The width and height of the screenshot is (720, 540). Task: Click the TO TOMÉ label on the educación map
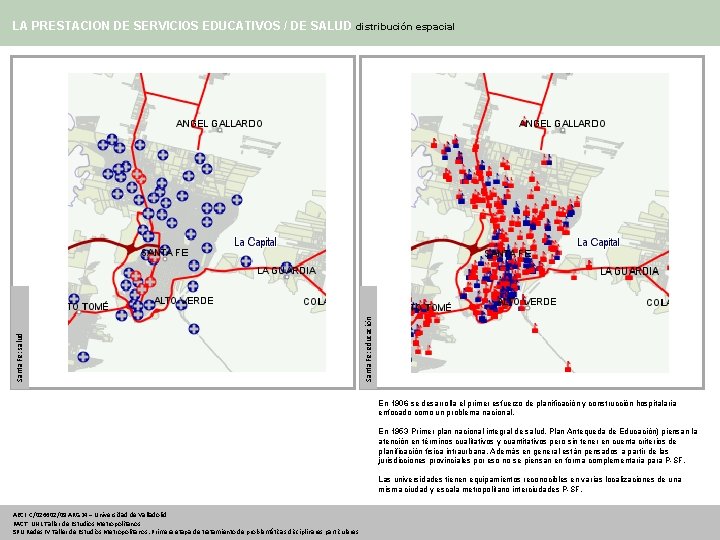[x=432, y=307]
